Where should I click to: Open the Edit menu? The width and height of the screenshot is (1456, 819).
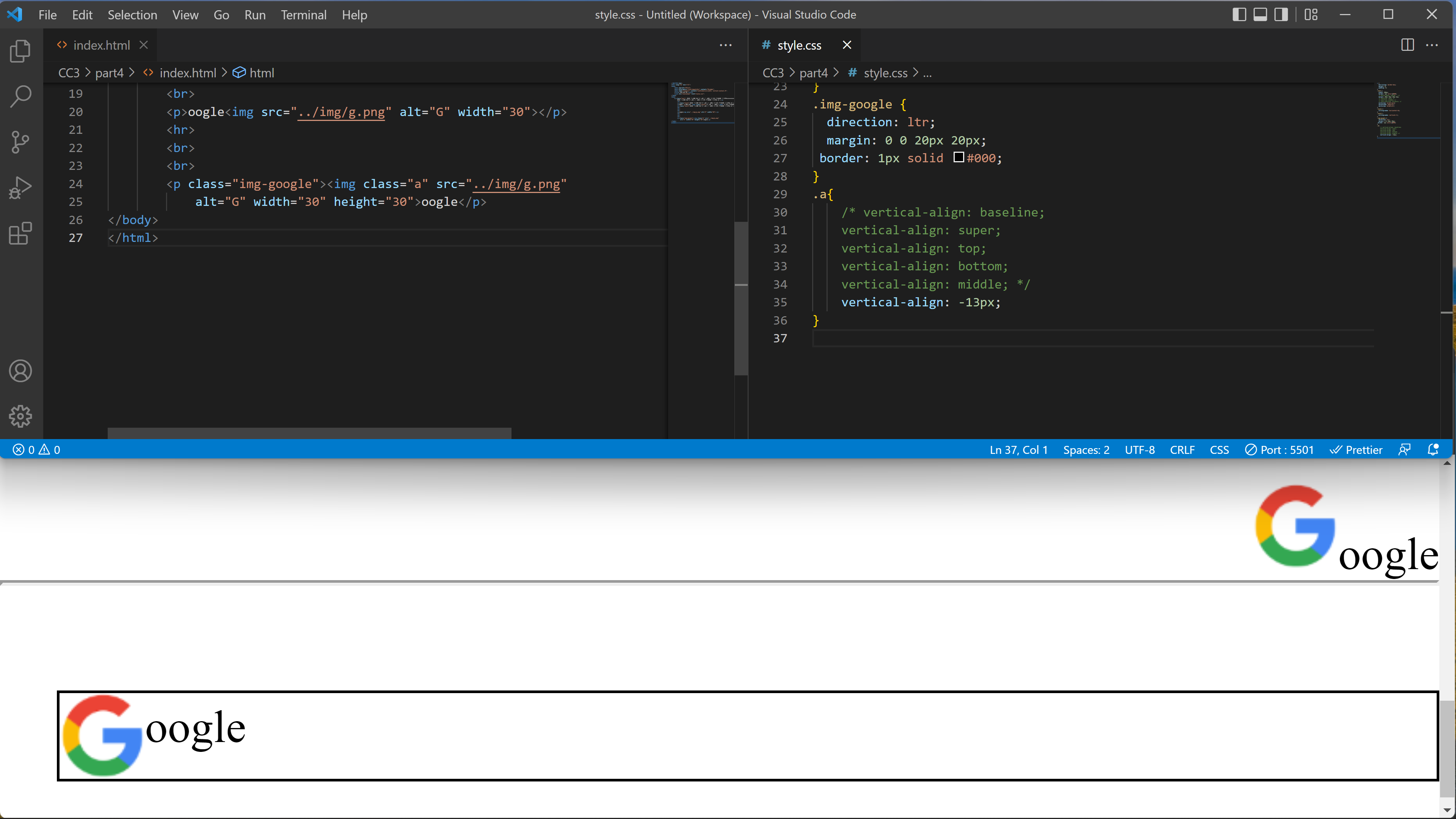[82, 15]
